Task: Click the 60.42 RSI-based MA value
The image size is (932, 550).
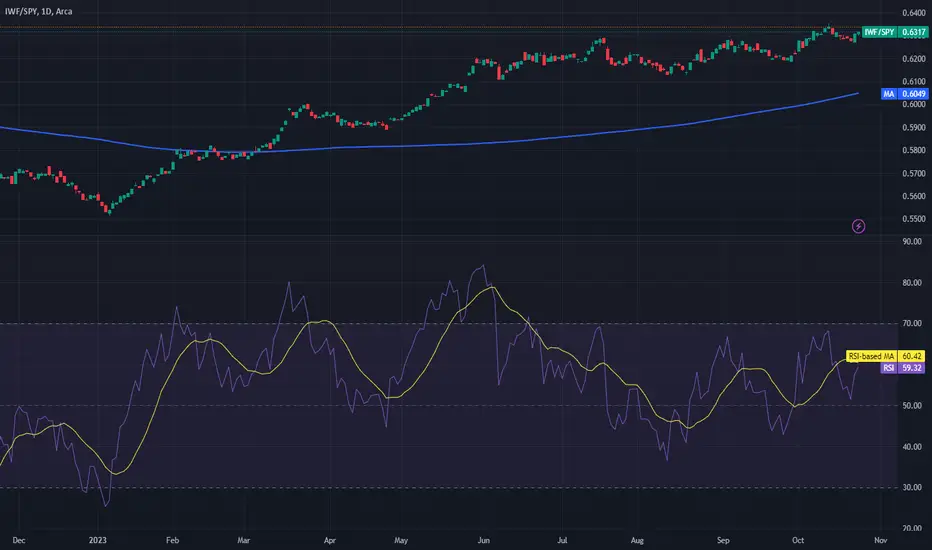Action: (911, 356)
